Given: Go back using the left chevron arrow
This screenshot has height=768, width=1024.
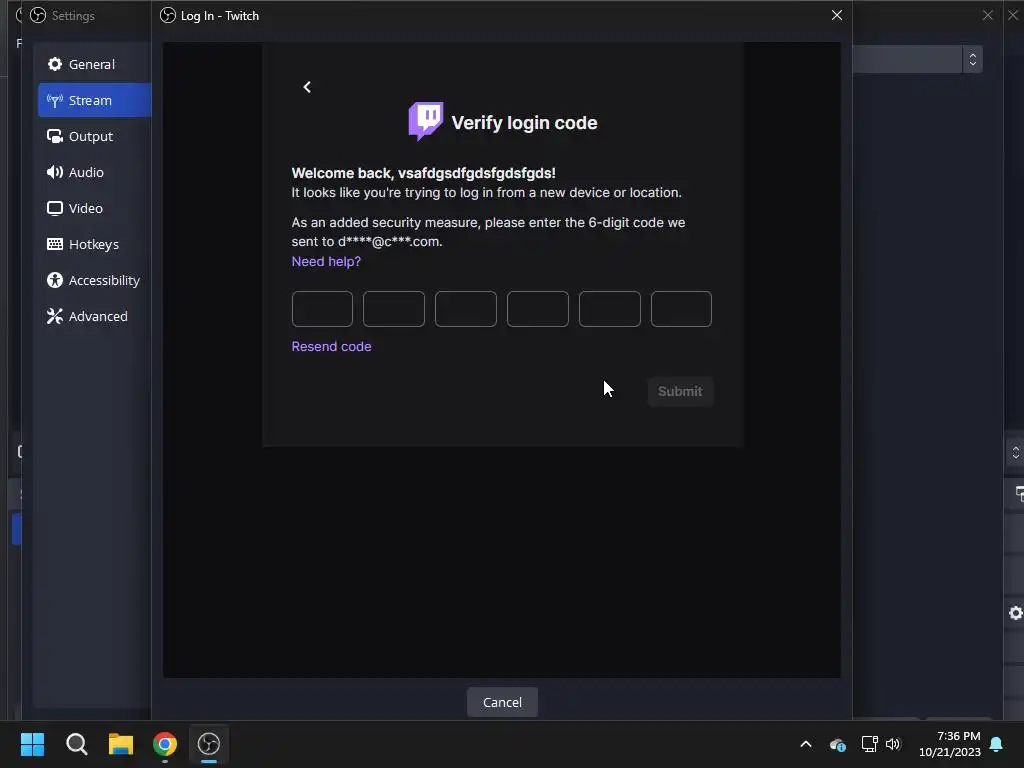Looking at the screenshot, I should [307, 87].
